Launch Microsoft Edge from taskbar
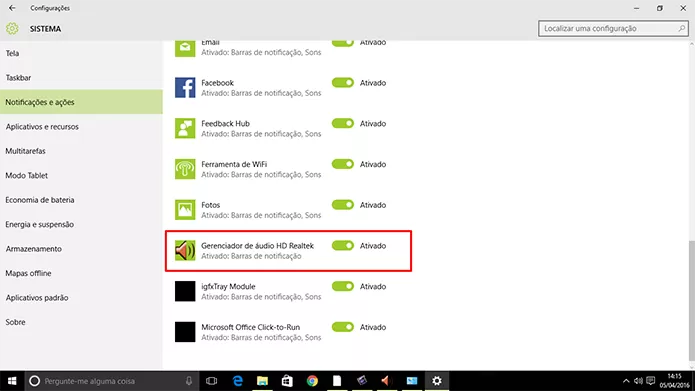 coord(238,381)
